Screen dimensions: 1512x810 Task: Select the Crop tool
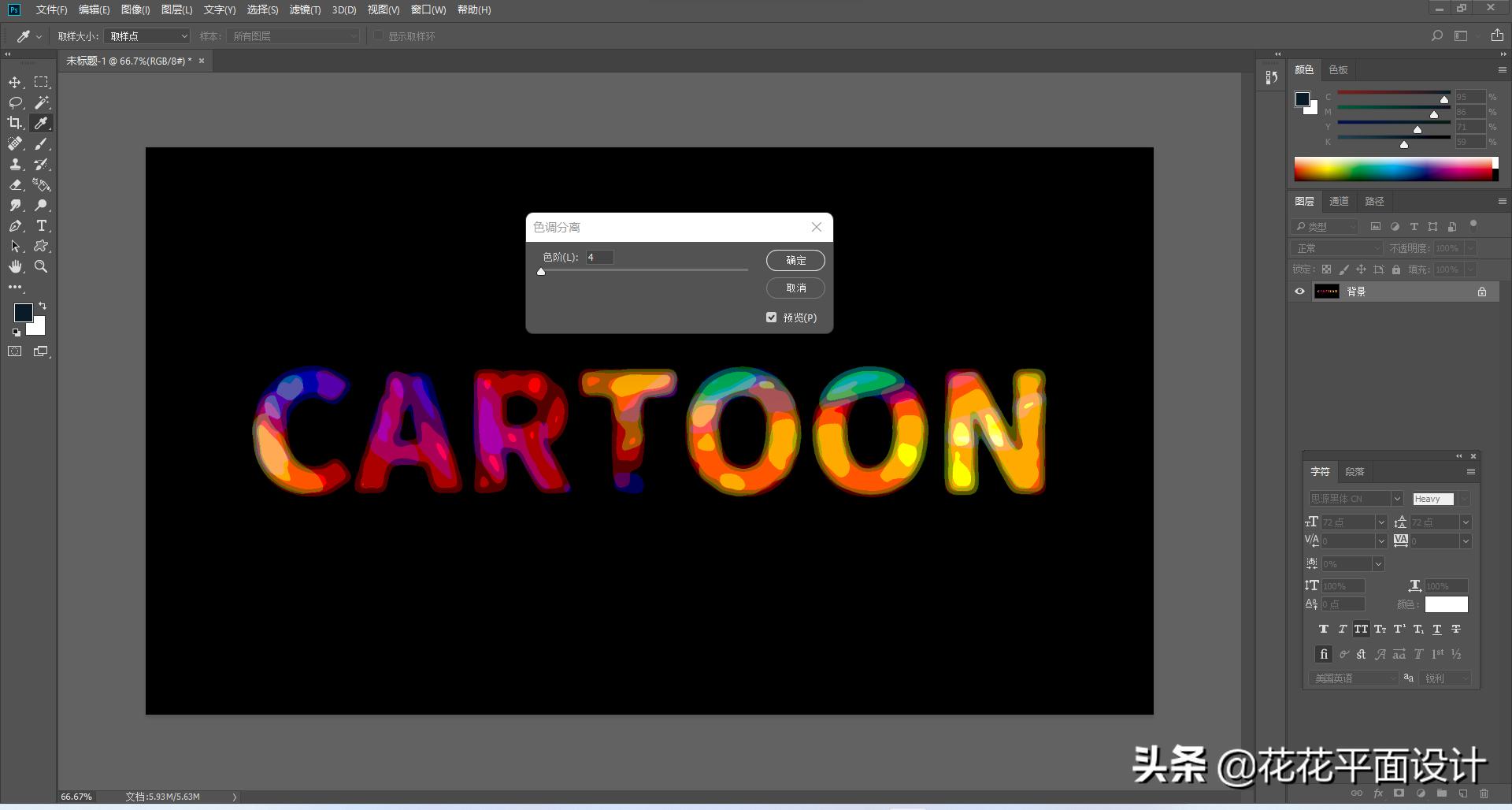[x=15, y=123]
